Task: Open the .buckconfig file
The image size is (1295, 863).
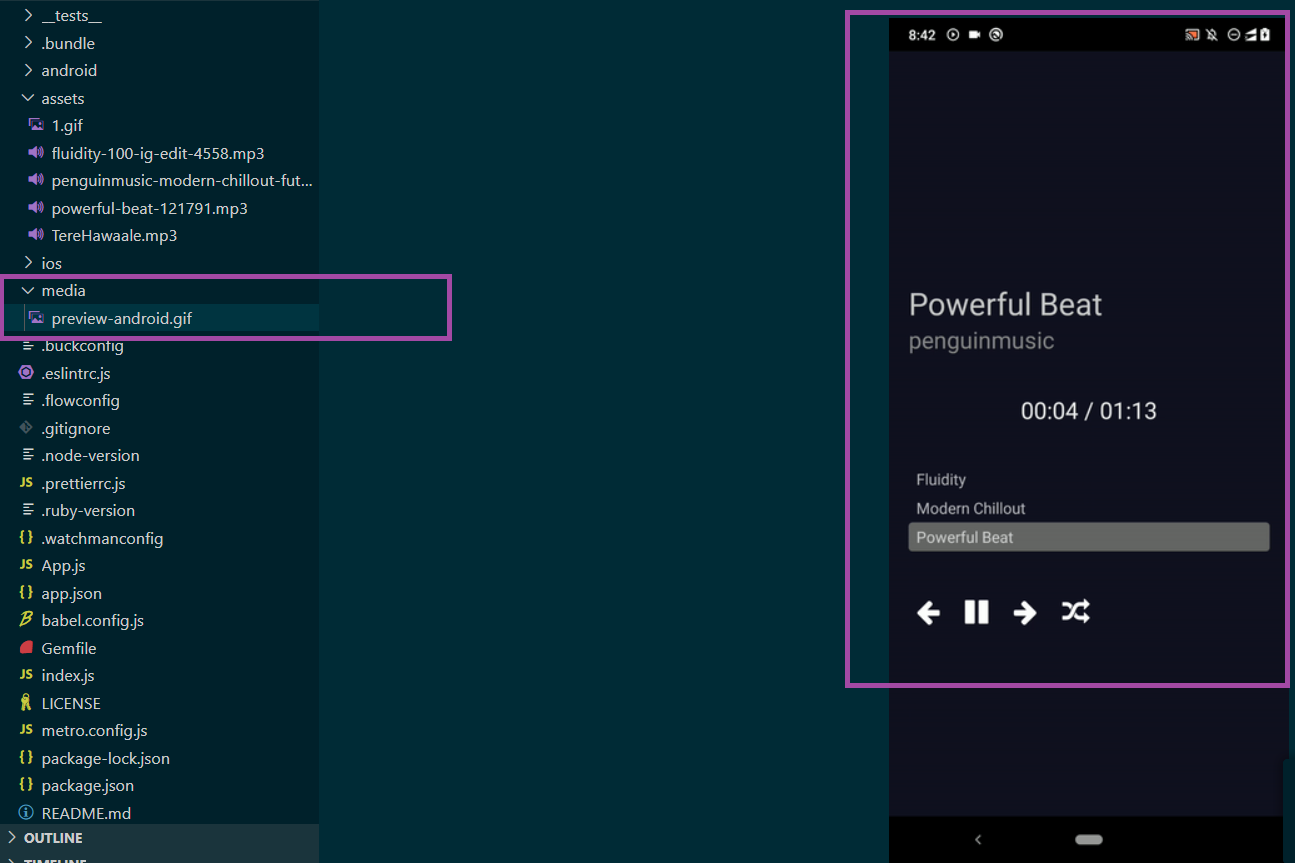Action: (x=82, y=346)
